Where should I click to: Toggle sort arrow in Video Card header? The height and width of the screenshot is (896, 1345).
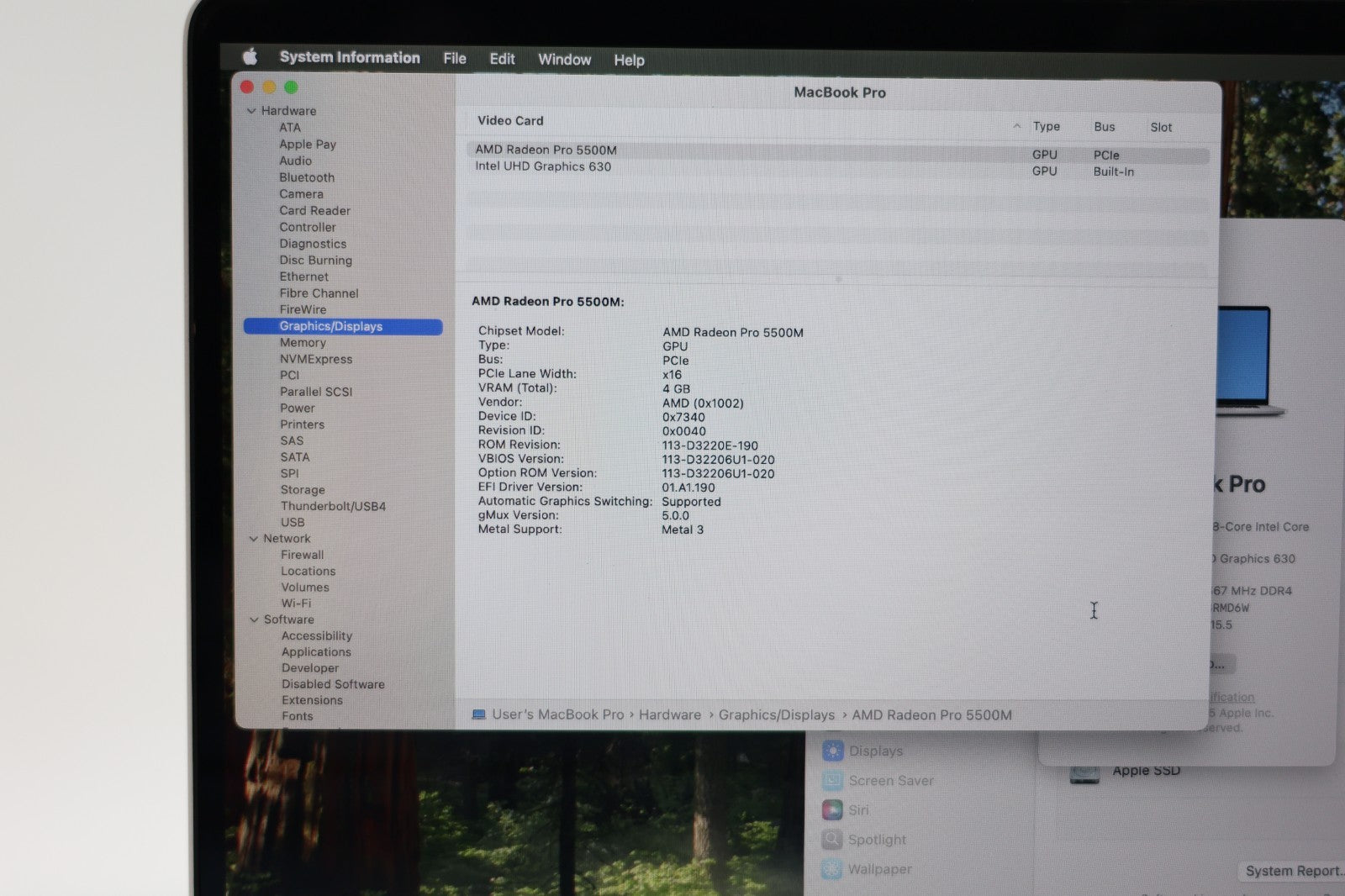1016,126
